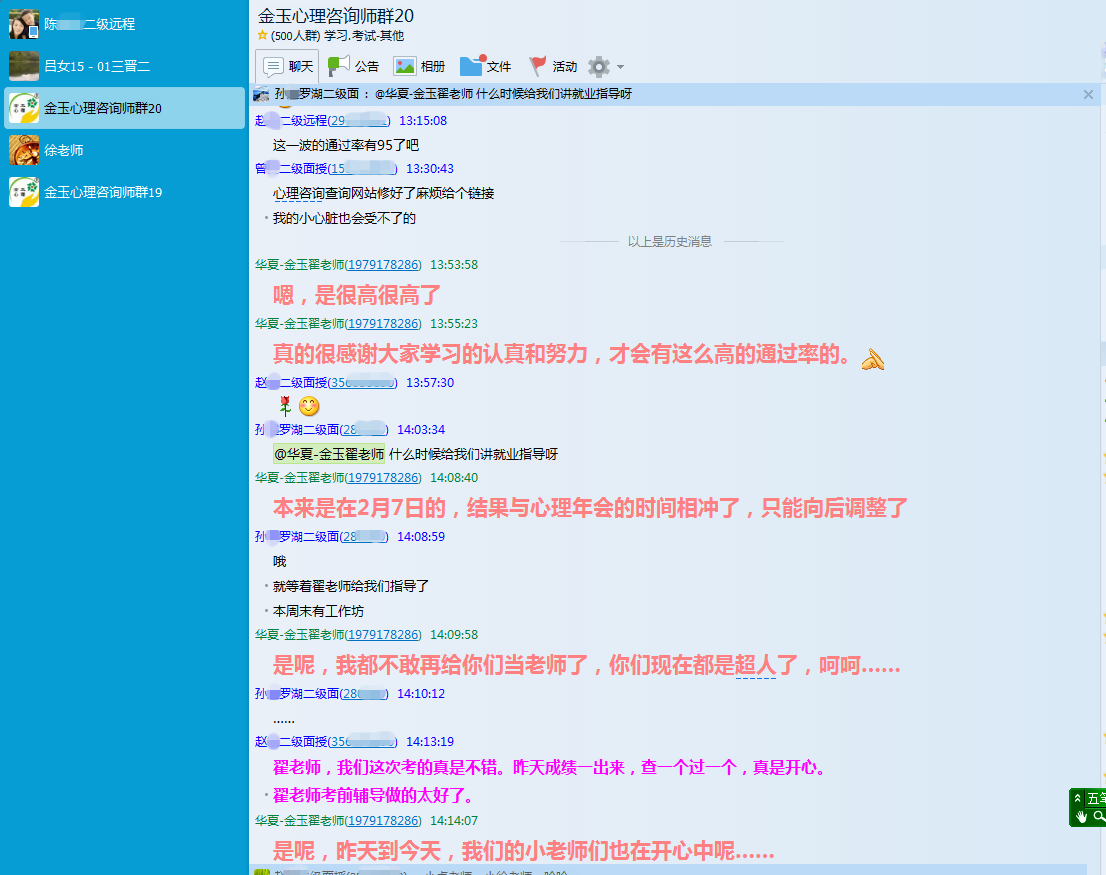Click the gear settings icon in toolbar

point(599,66)
